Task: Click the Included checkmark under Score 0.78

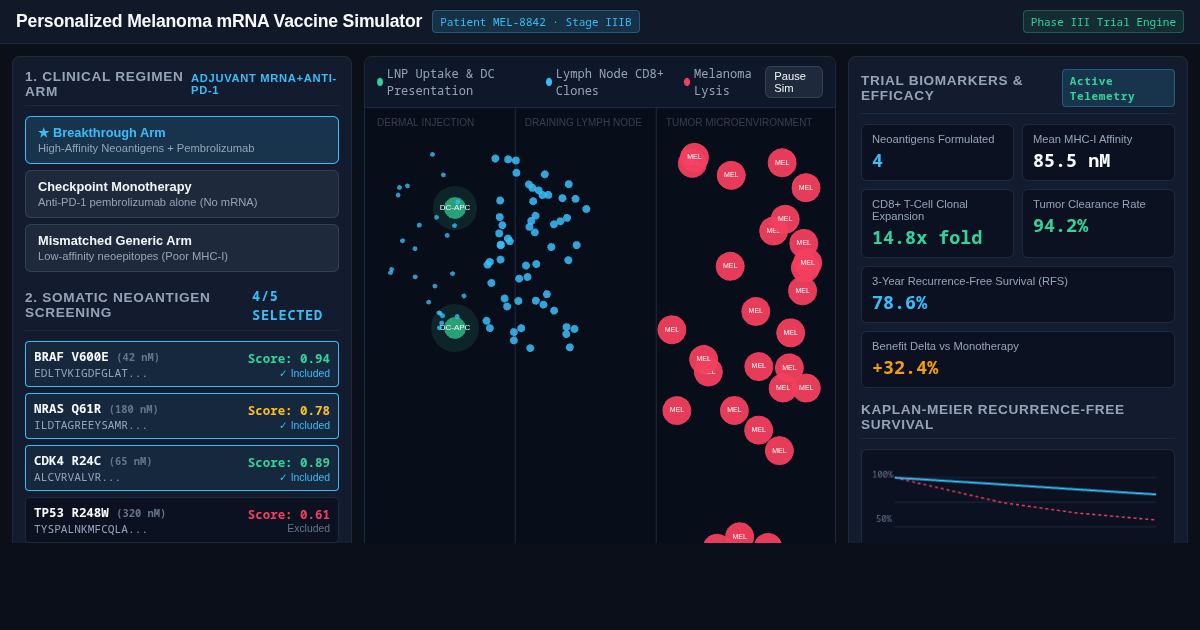Action: click(x=304, y=426)
